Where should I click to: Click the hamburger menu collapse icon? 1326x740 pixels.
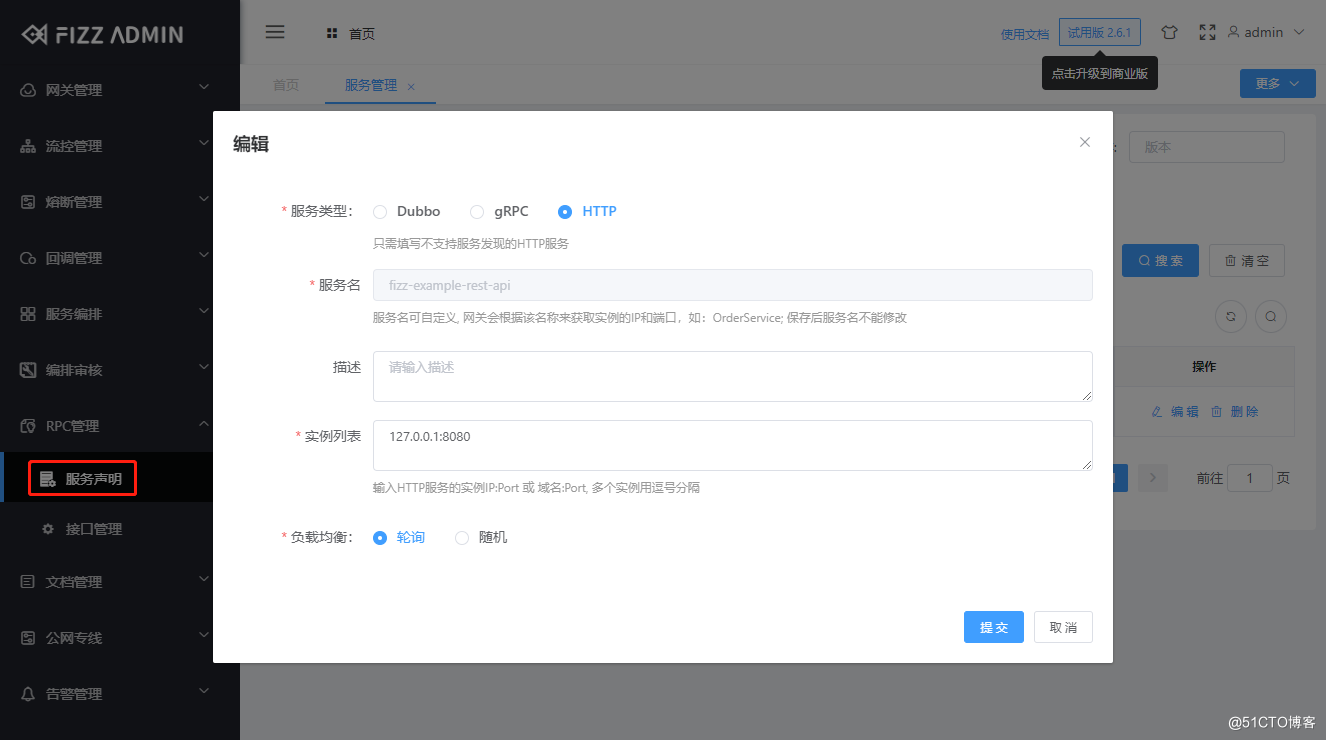click(x=275, y=31)
